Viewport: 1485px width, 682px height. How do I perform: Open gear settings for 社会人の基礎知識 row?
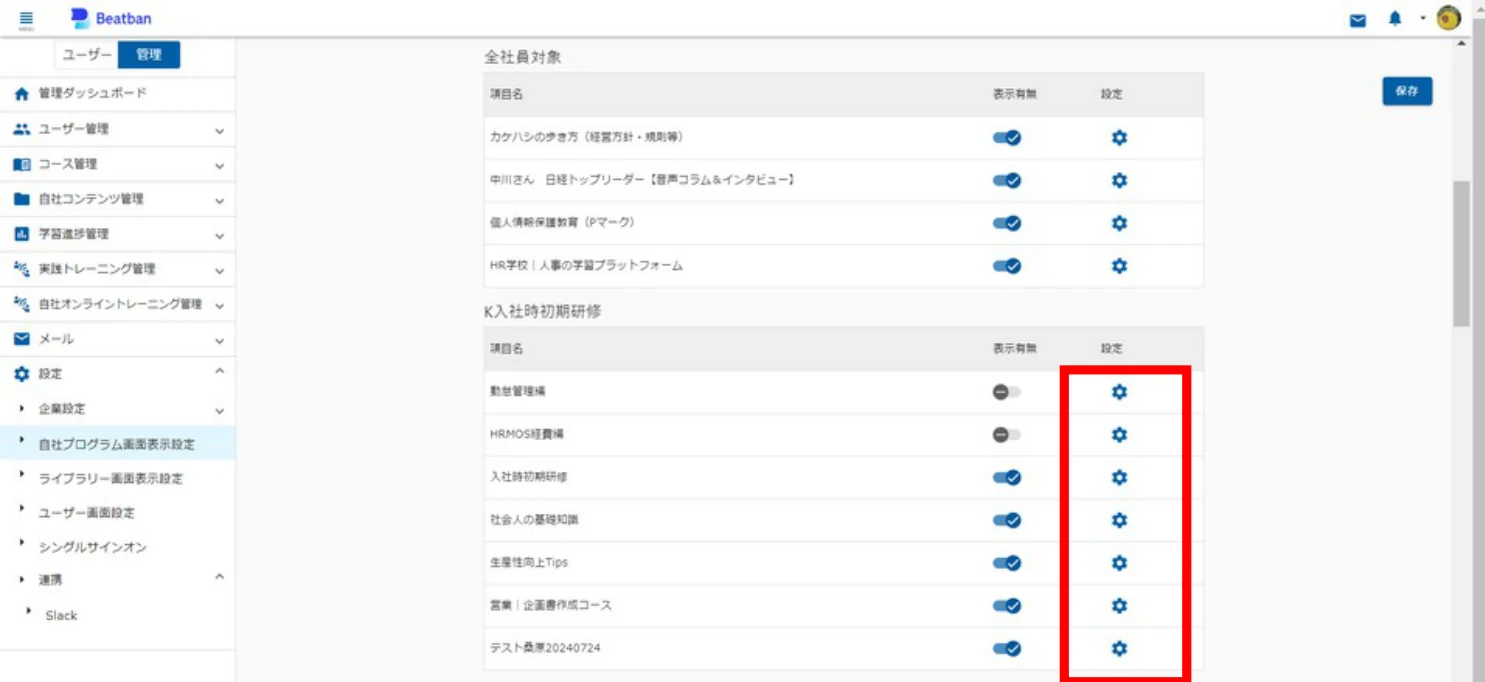pos(1119,520)
